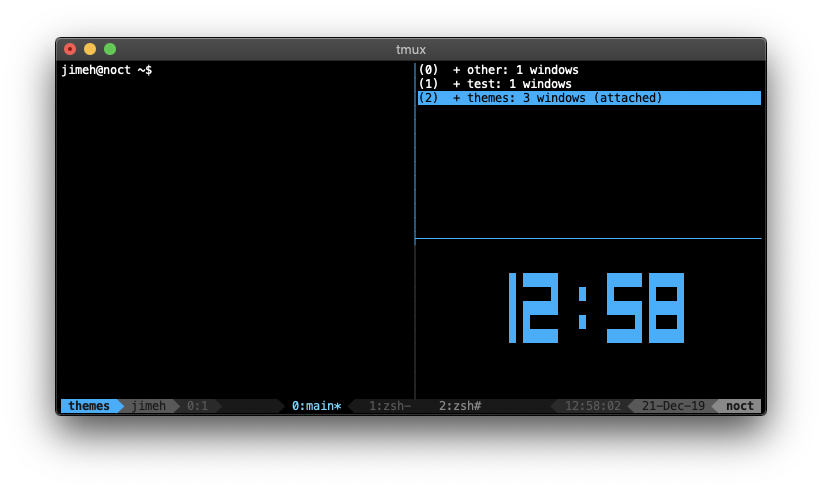
Task: Click the (1) index of 'test' session
Action: 428,84
